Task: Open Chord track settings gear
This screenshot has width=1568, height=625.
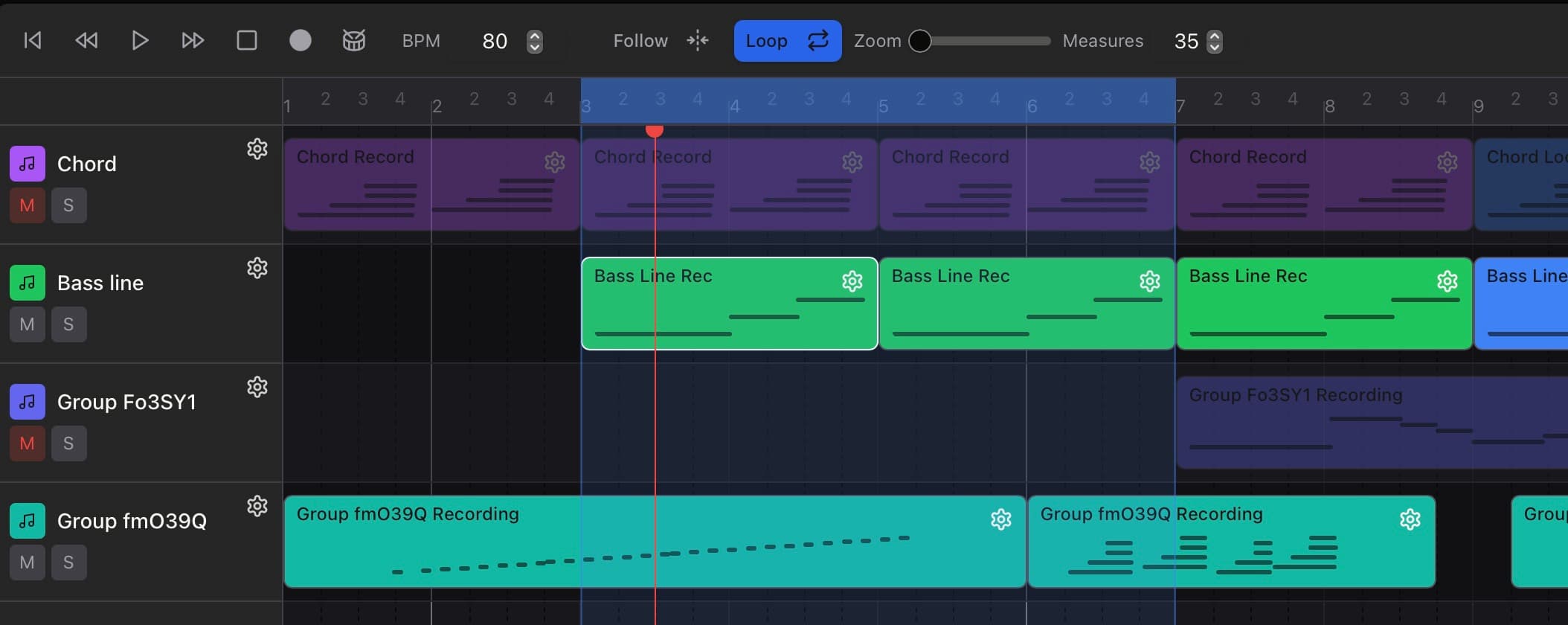Action: click(x=257, y=149)
